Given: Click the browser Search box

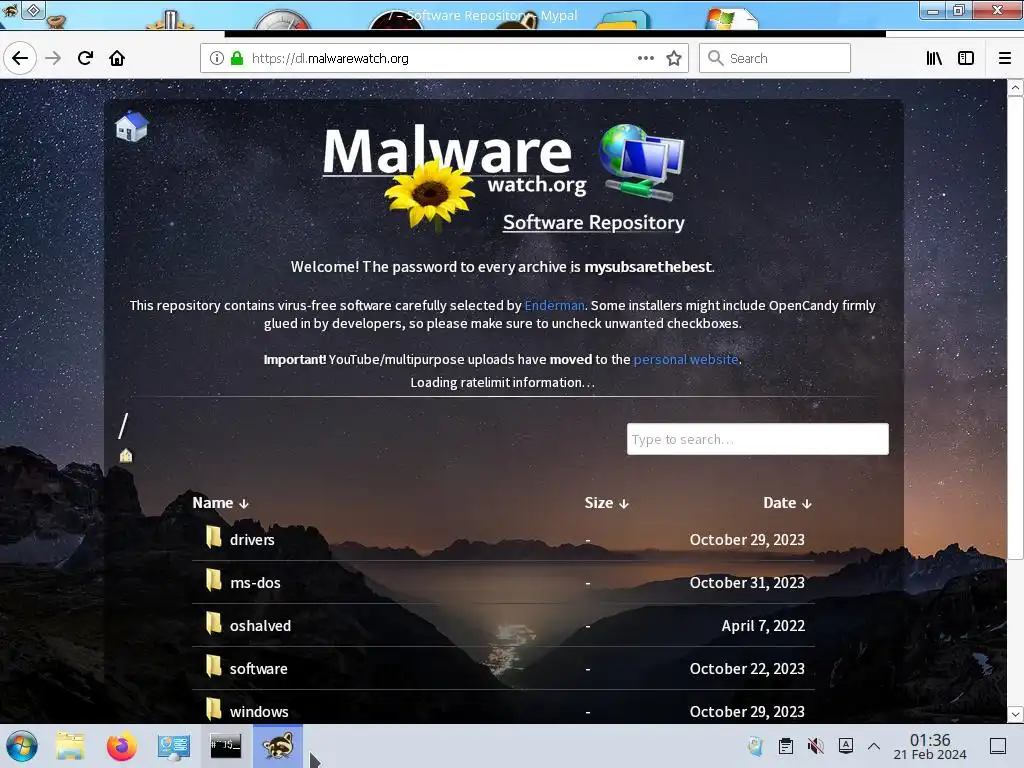Looking at the screenshot, I should pos(775,58).
